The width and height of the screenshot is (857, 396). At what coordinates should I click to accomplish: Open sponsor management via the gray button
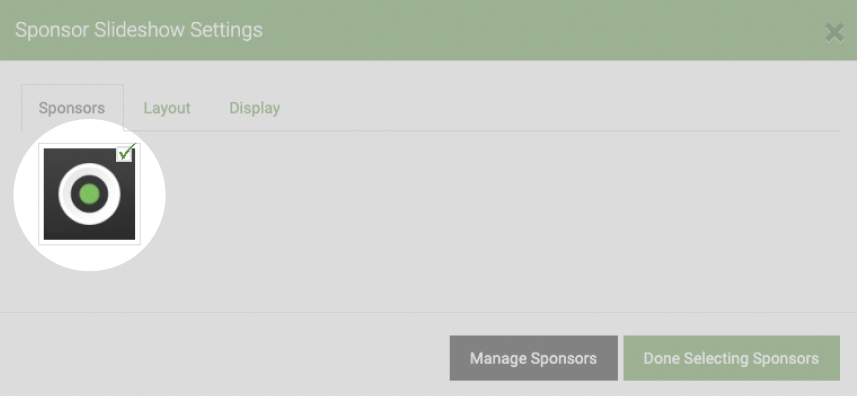(533, 358)
